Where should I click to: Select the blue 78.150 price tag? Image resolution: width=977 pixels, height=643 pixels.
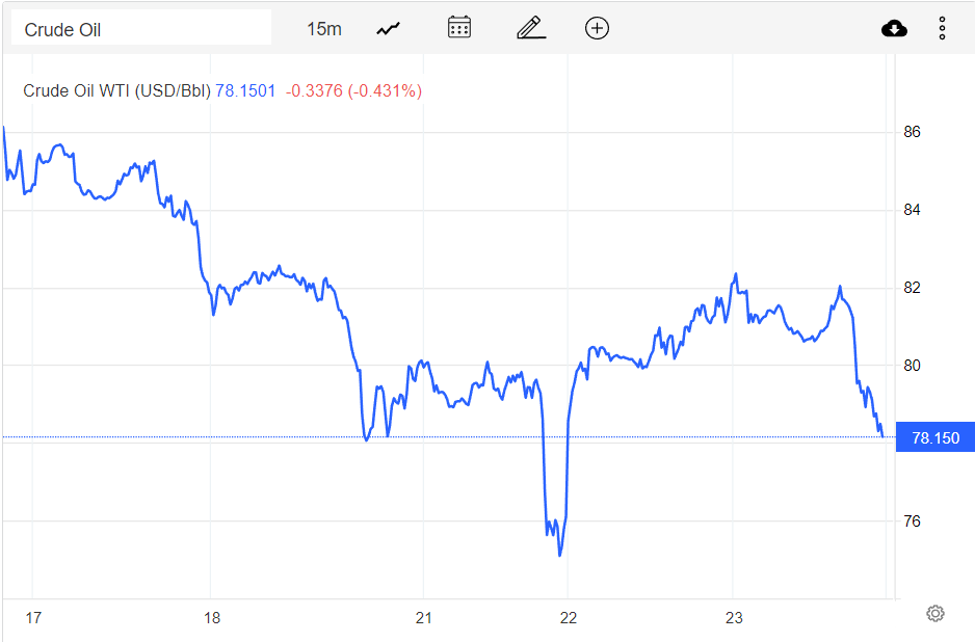click(x=935, y=437)
